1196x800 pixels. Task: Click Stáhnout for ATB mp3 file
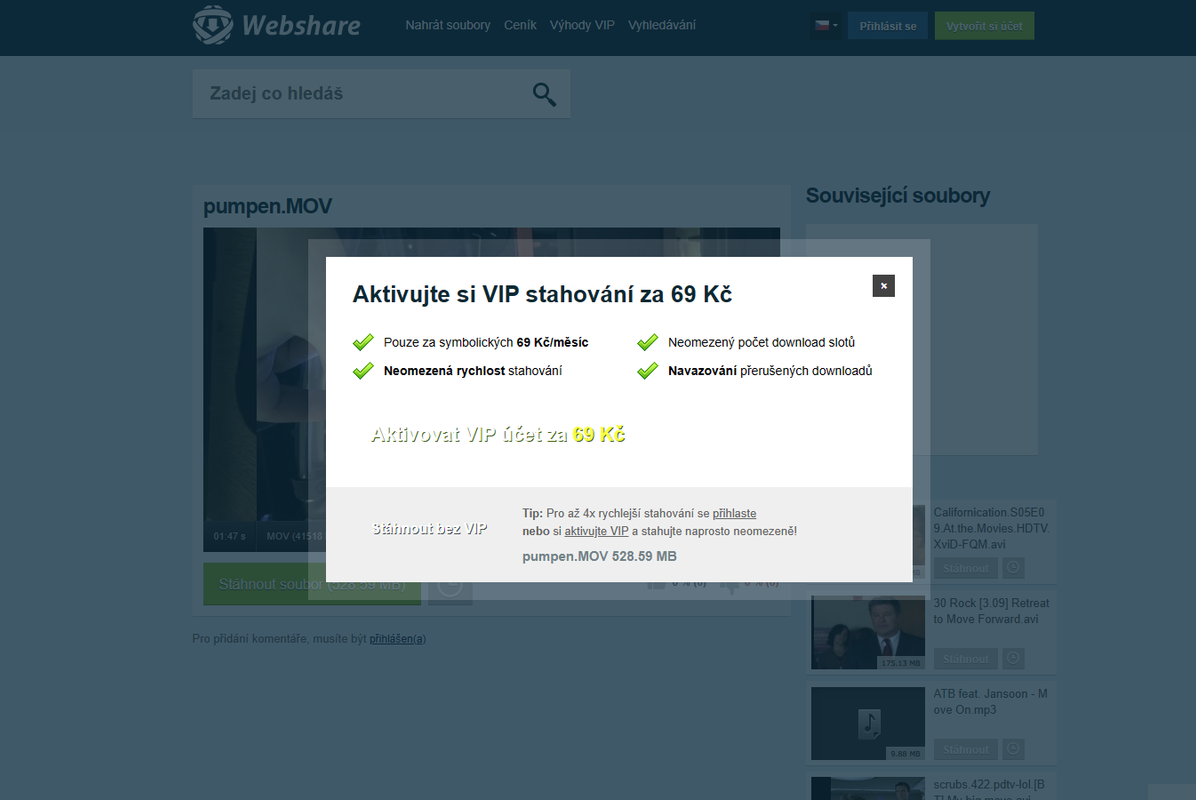(x=965, y=750)
